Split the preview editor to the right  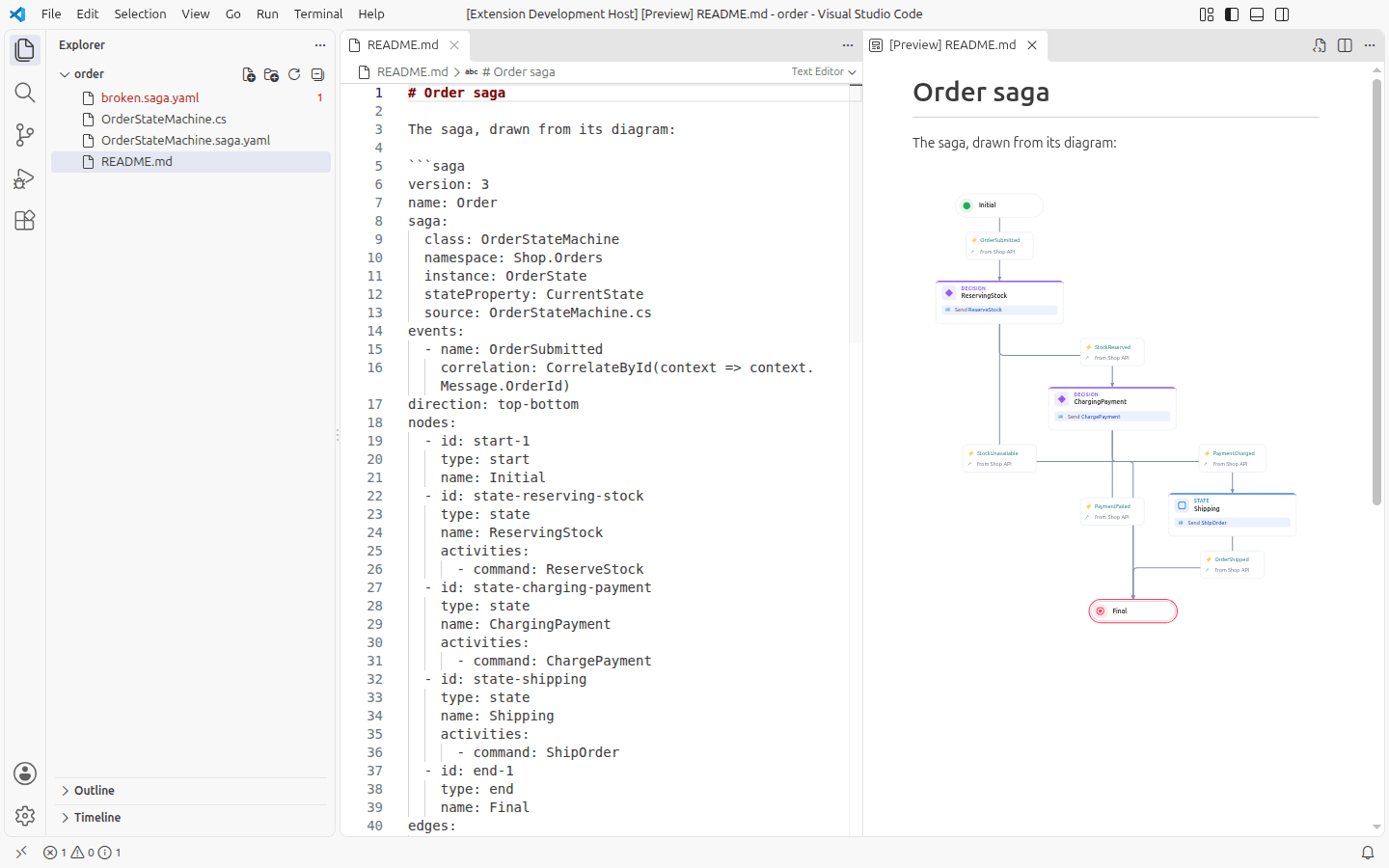click(1345, 45)
